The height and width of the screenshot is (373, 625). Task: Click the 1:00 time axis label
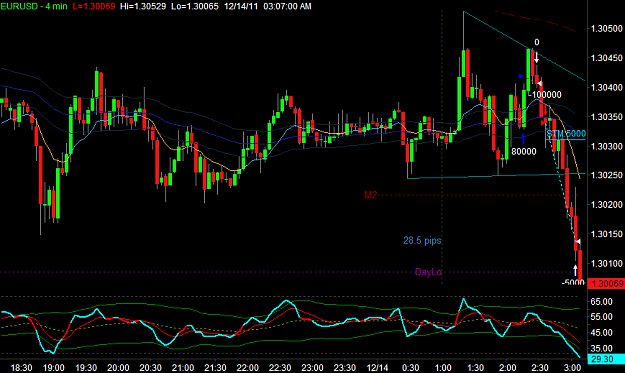point(443,367)
